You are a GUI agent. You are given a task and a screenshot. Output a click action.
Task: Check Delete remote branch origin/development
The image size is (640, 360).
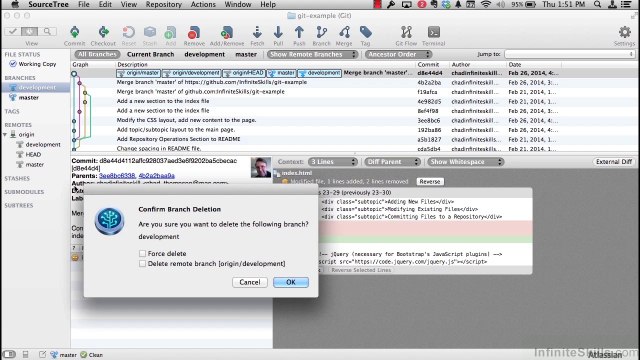pos(142,264)
